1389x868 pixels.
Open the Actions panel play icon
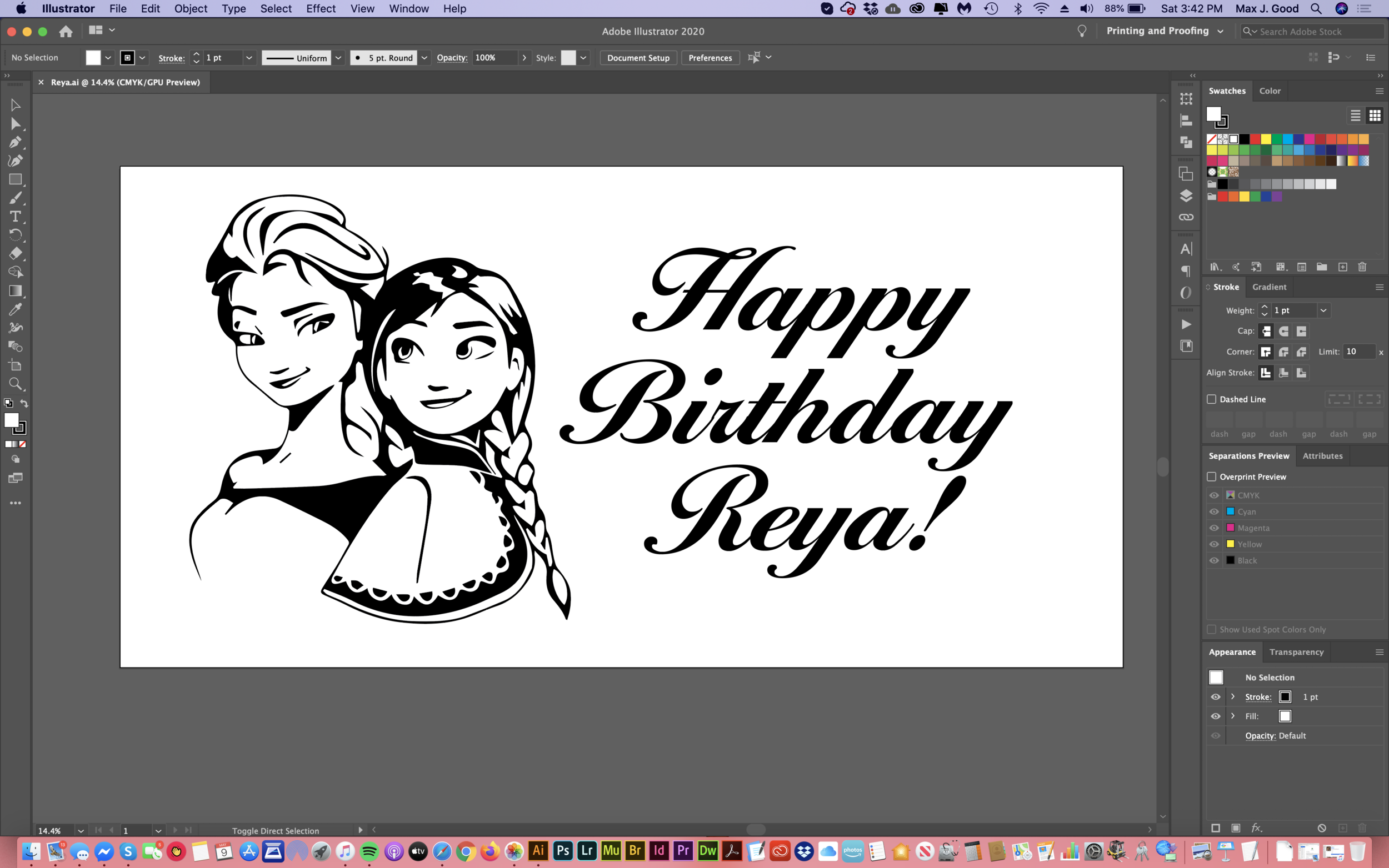click(x=1186, y=324)
